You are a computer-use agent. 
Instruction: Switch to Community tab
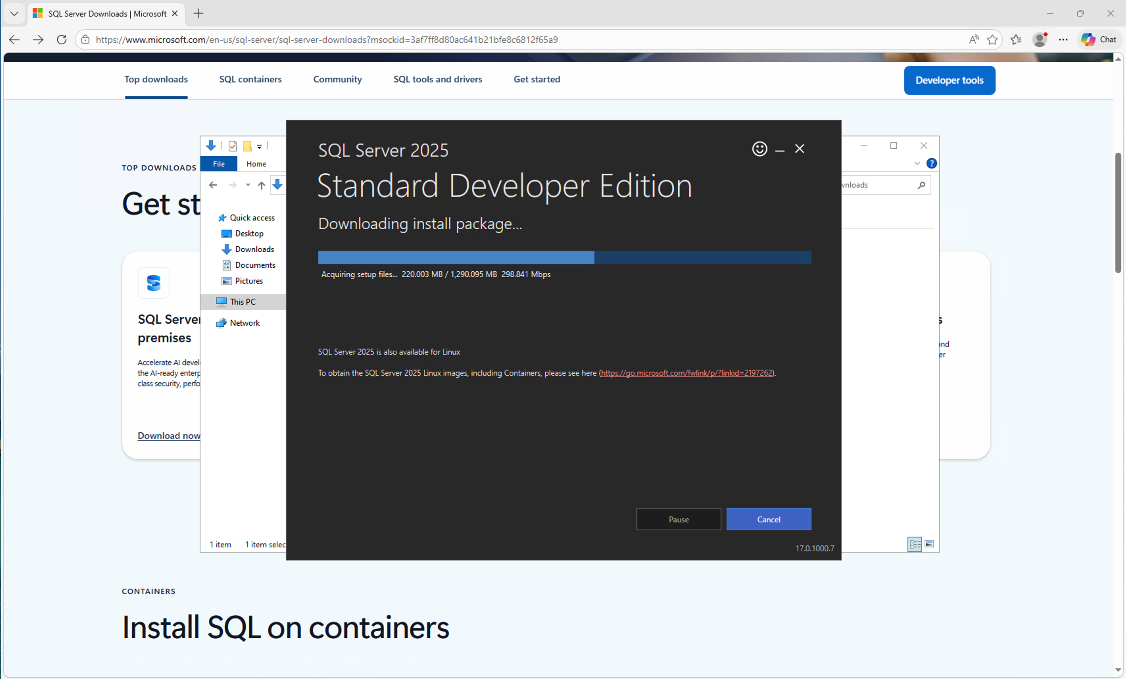pos(338,80)
